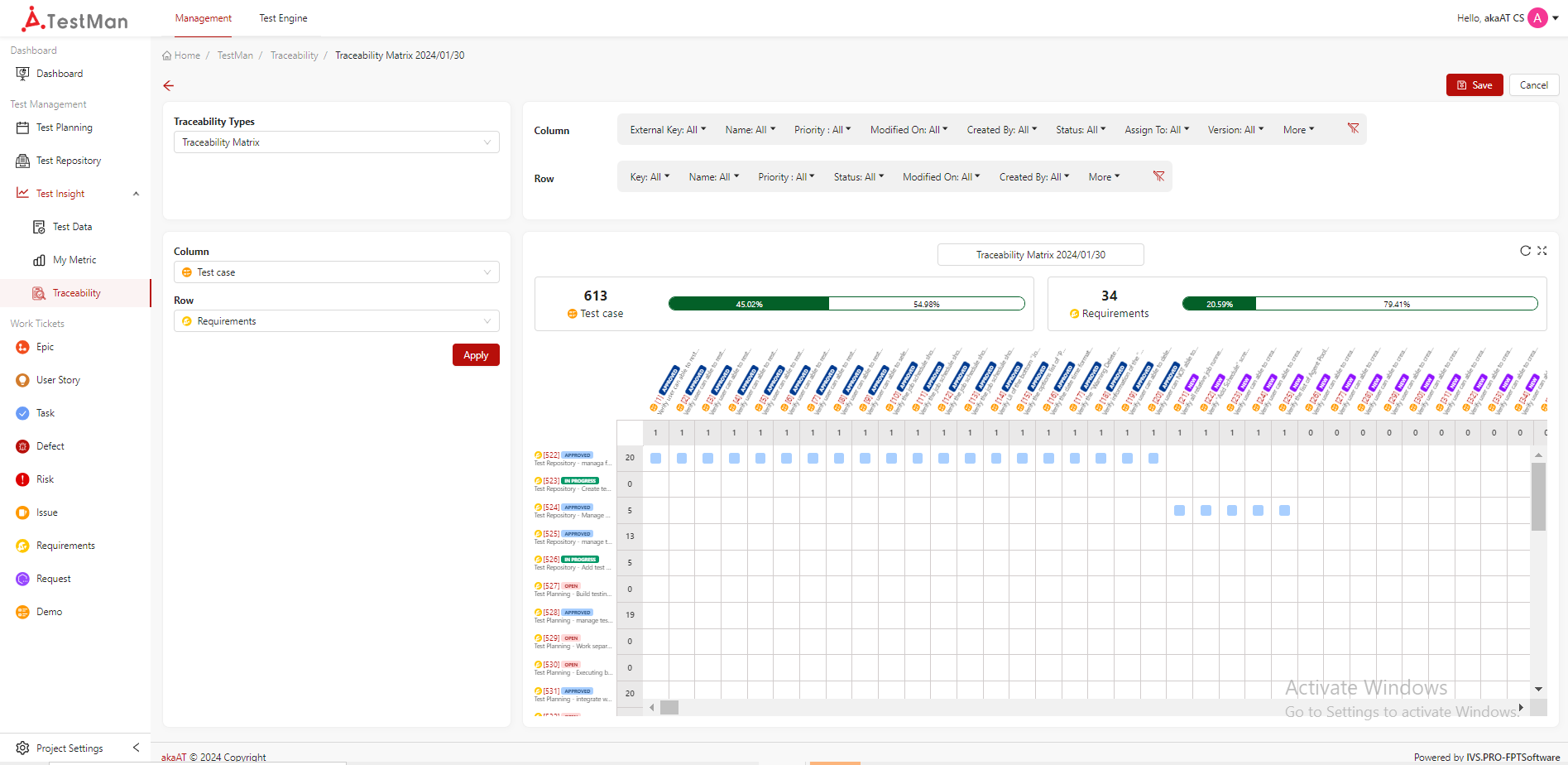Open My Metric bar chart icon
Screen dimensions: 1568x765
[39, 260]
